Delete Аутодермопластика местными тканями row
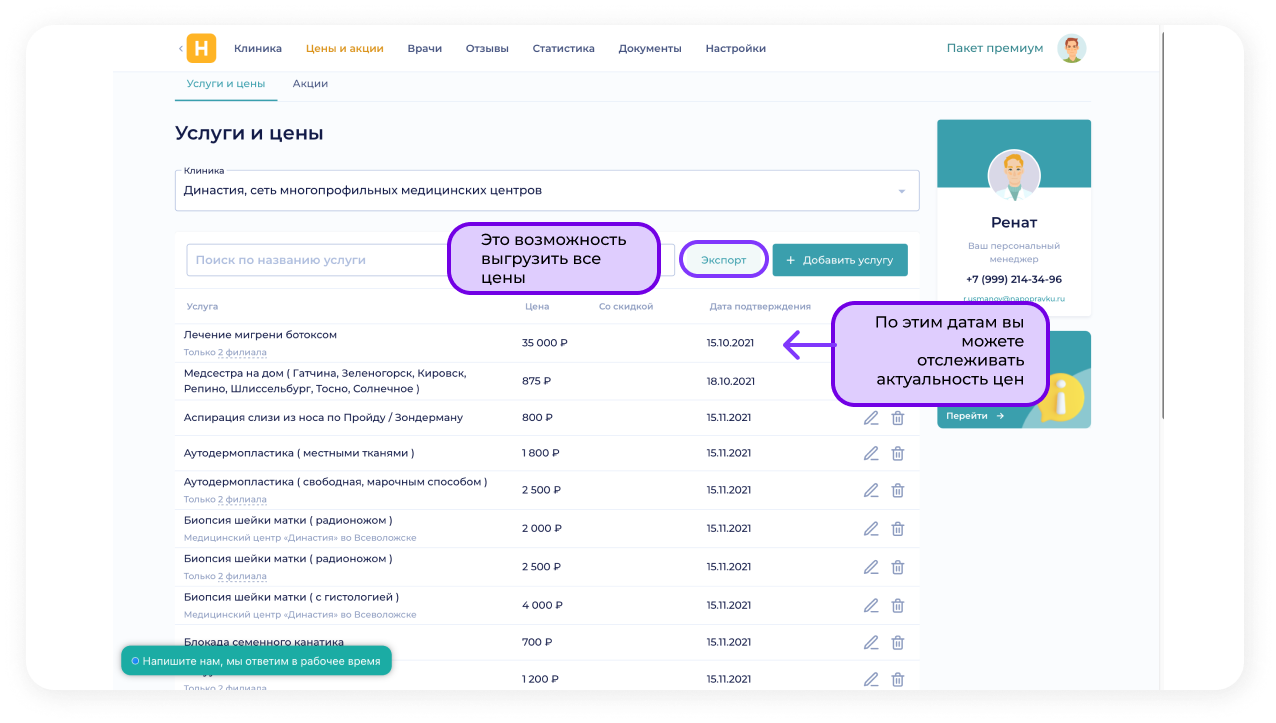The height and width of the screenshot is (723, 1276). pos(898,453)
